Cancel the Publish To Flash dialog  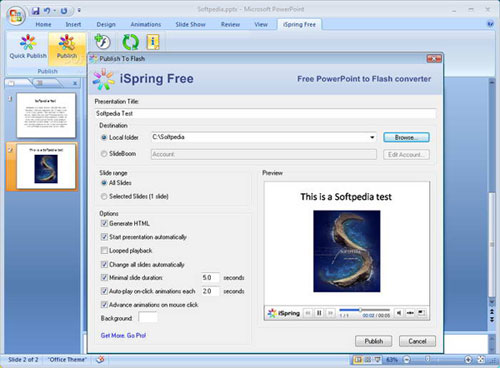click(x=417, y=341)
